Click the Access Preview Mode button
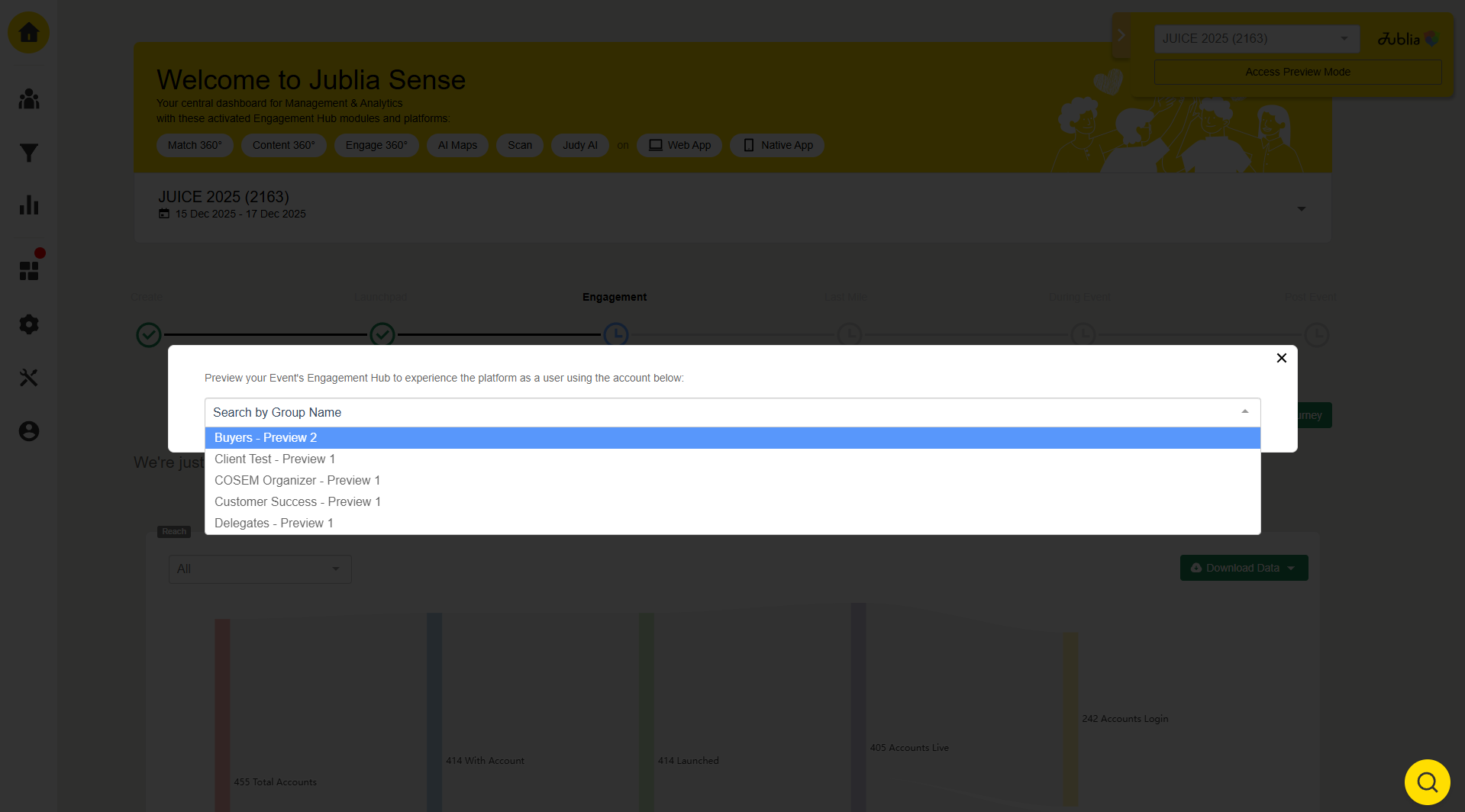The image size is (1465, 812). 1298,72
